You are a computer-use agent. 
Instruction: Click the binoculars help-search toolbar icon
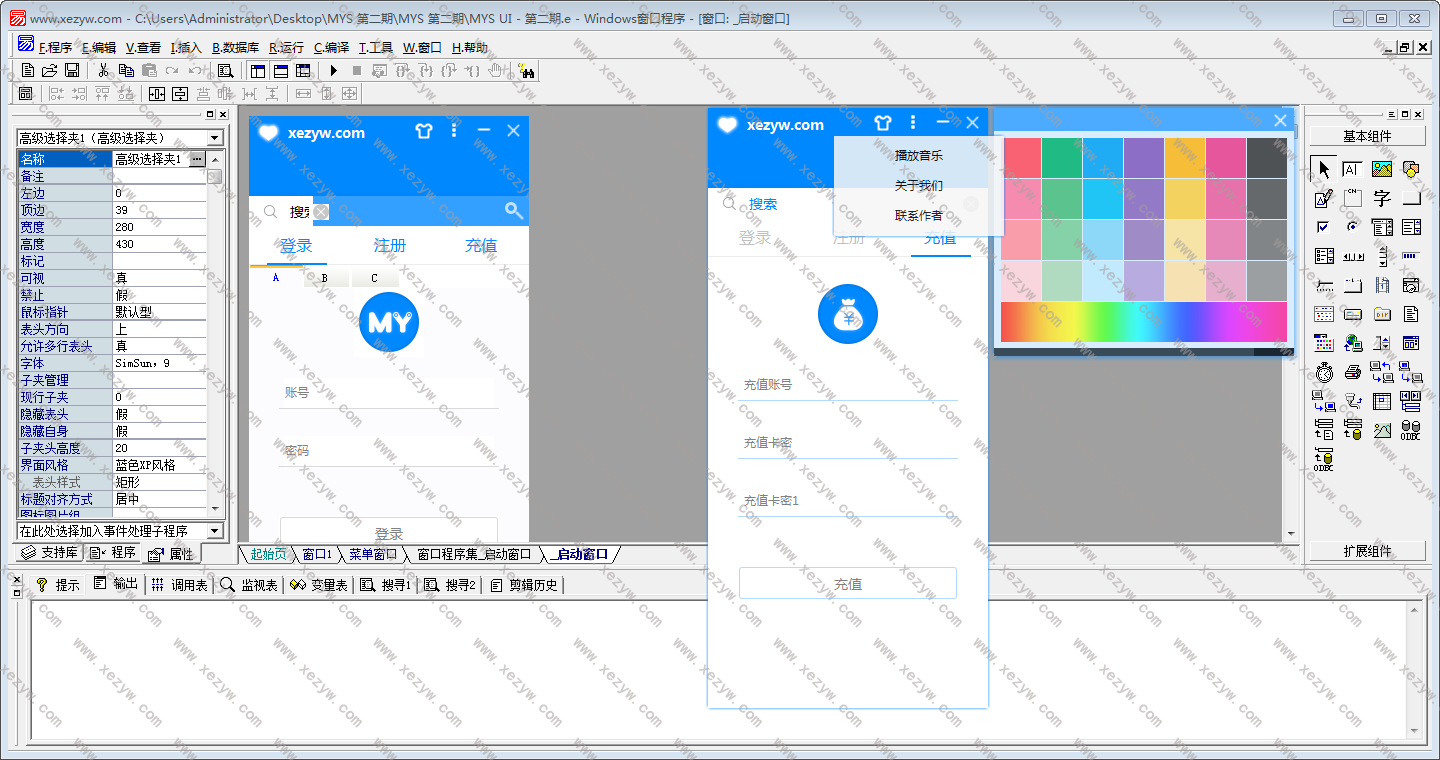(x=527, y=70)
